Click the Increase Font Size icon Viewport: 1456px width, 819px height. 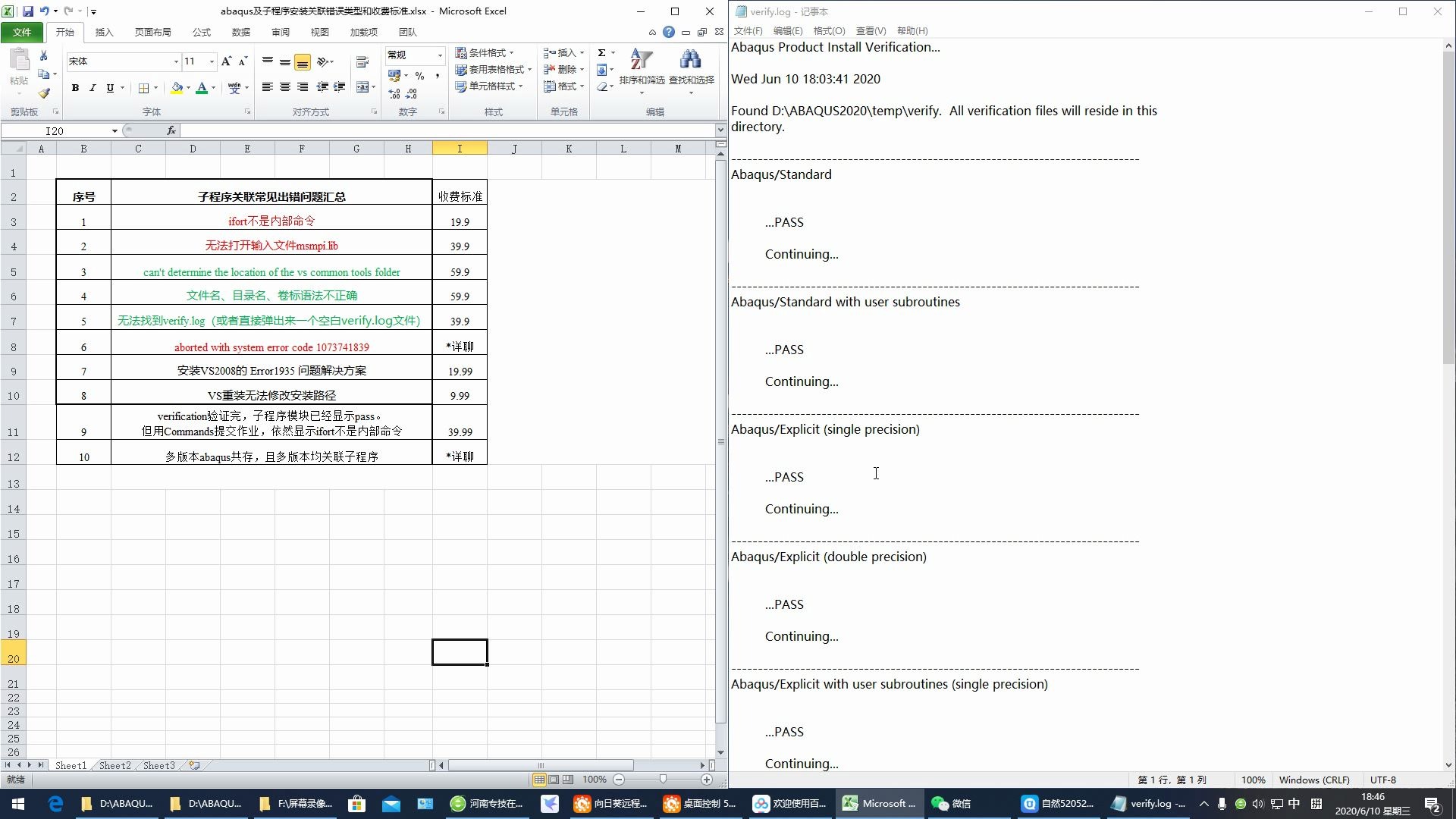pyautogui.click(x=226, y=61)
